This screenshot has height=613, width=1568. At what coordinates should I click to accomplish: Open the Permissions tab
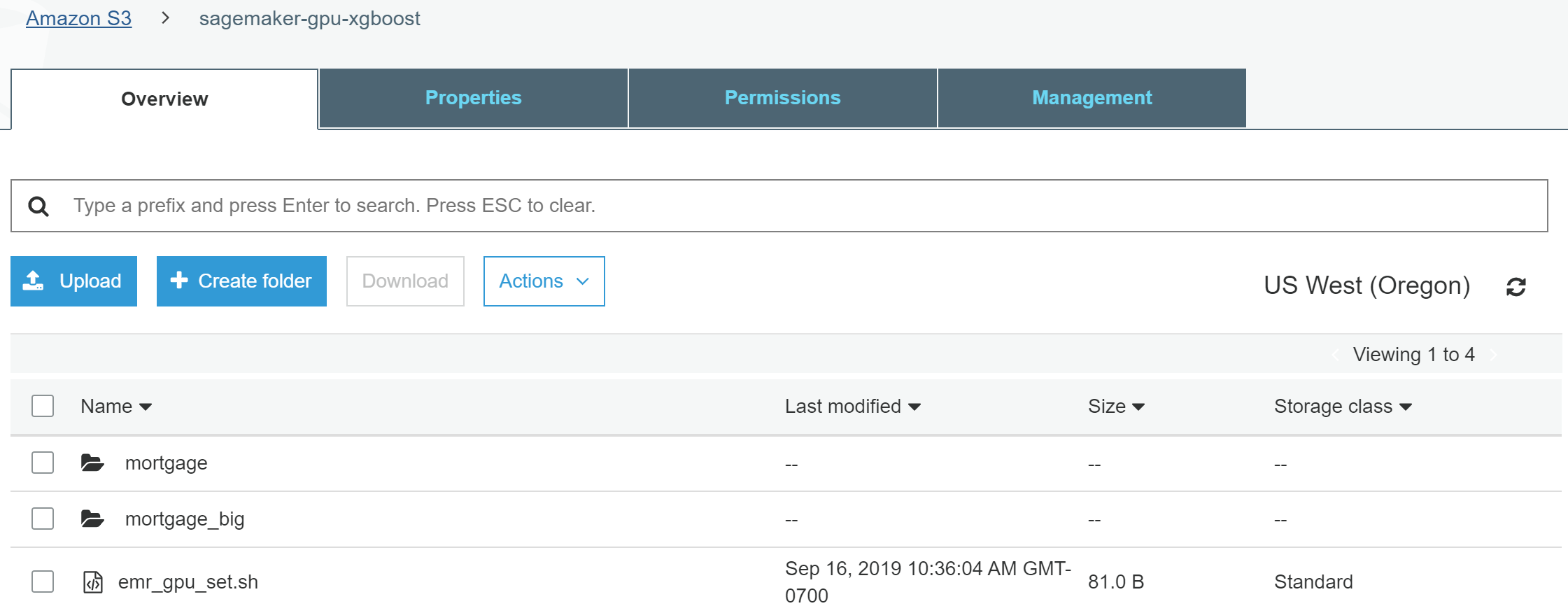pyautogui.click(x=783, y=98)
